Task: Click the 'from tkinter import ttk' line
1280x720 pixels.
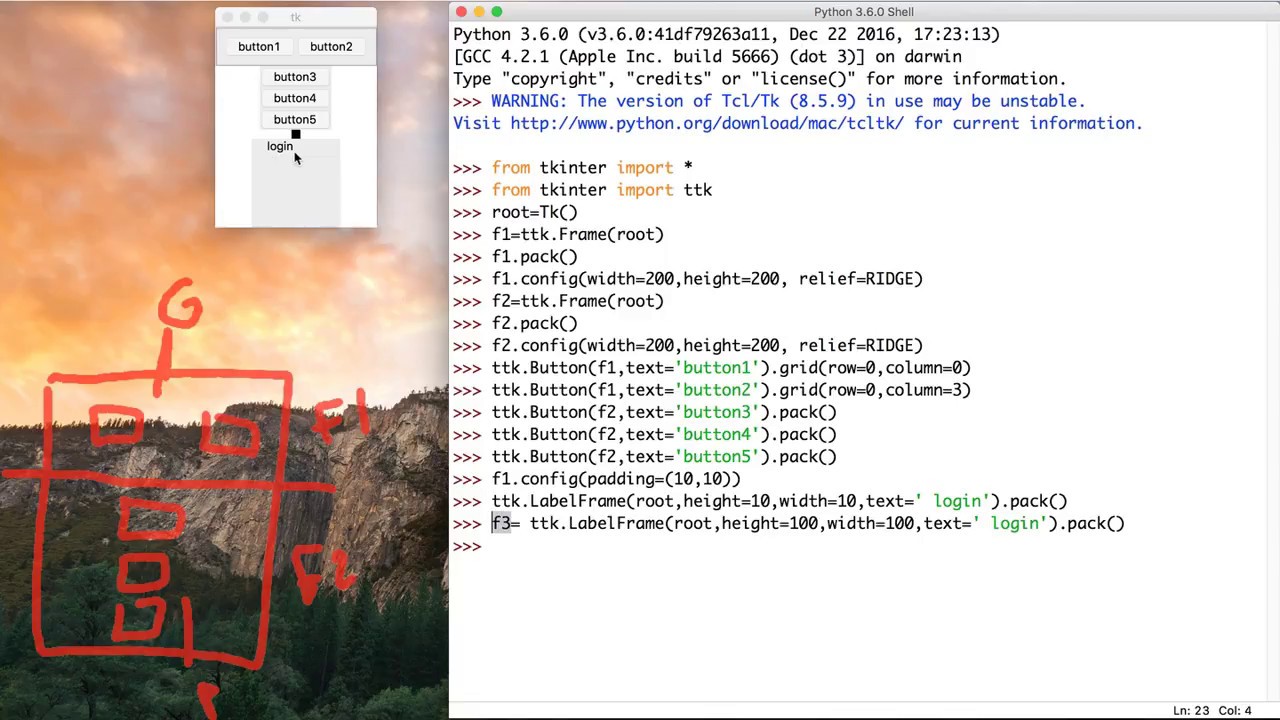Action: [x=601, y=190]
